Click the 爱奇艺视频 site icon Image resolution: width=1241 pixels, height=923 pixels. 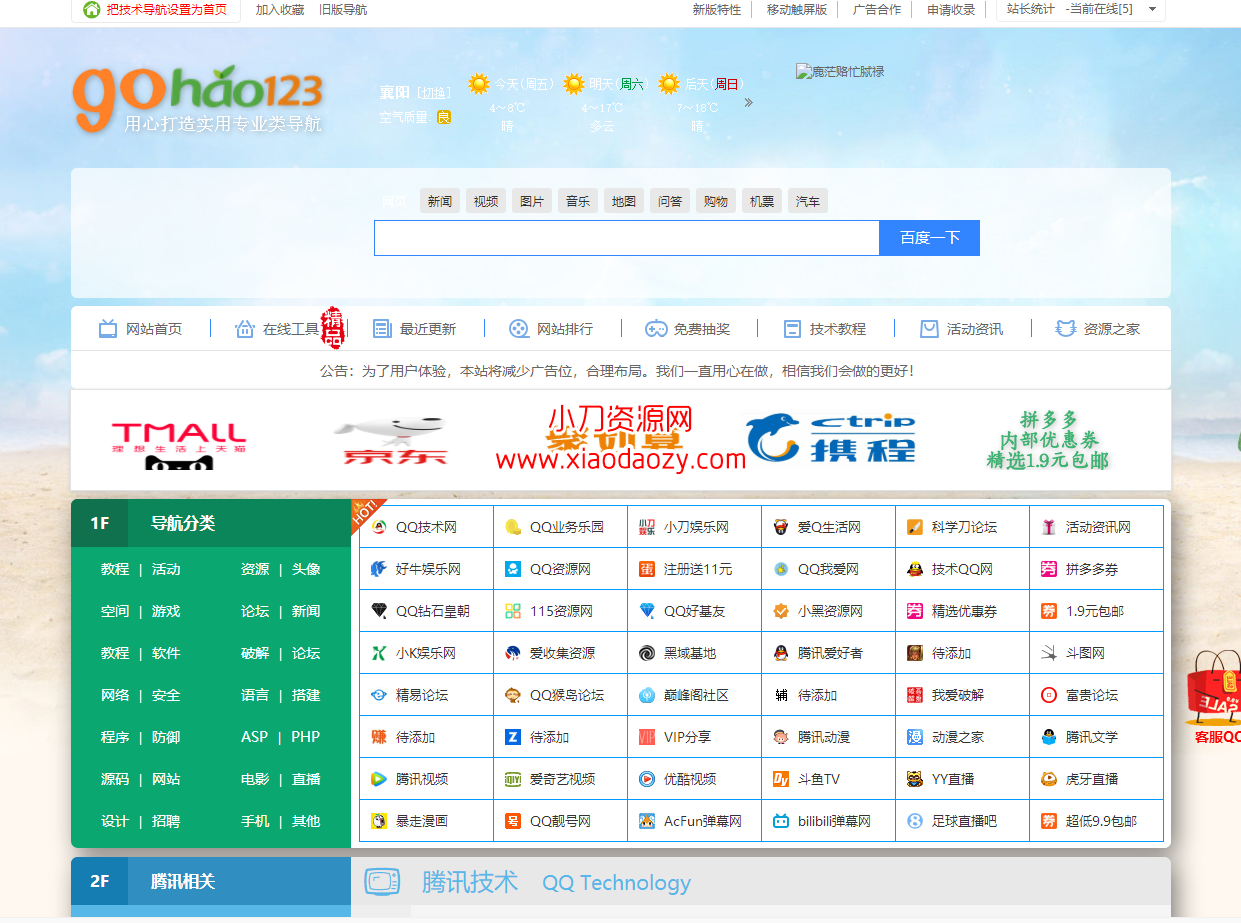(x=513, y=779)
